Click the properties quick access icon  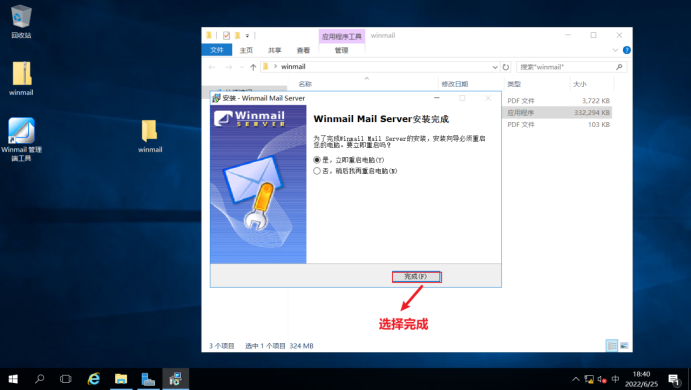pyautogui.click(x=226, y=35)
